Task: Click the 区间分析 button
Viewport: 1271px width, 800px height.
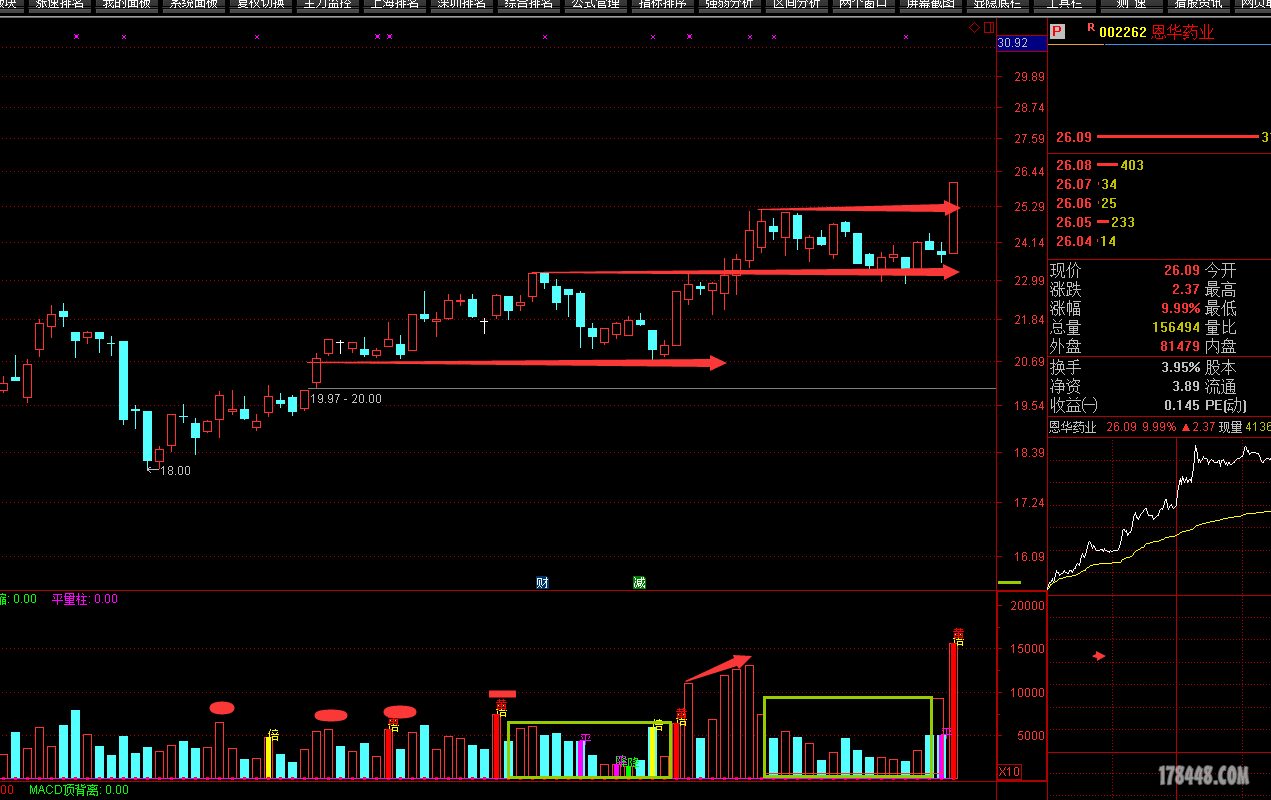Action: tap(796, 4)
